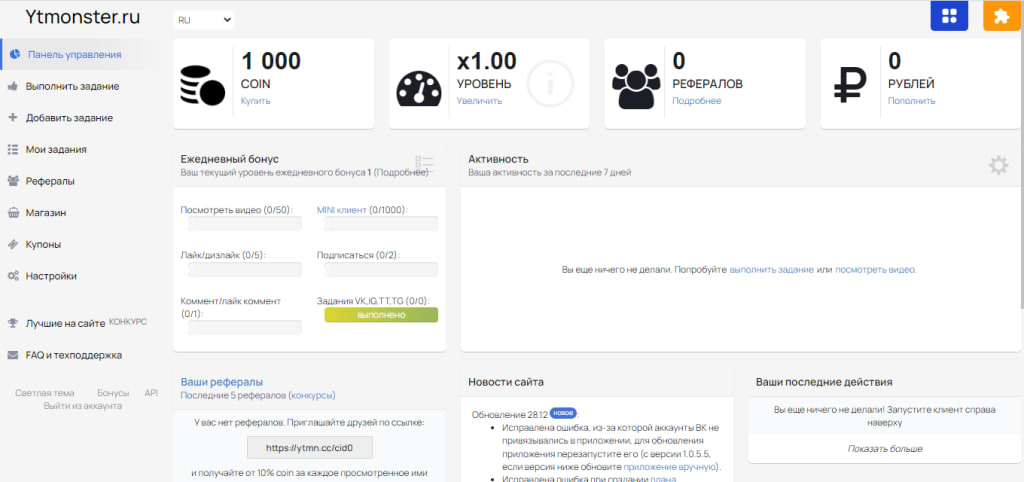This screenshot has height=482, width=1024.
Task: Open Настройки in sidebar
Action: click(51, 276)
